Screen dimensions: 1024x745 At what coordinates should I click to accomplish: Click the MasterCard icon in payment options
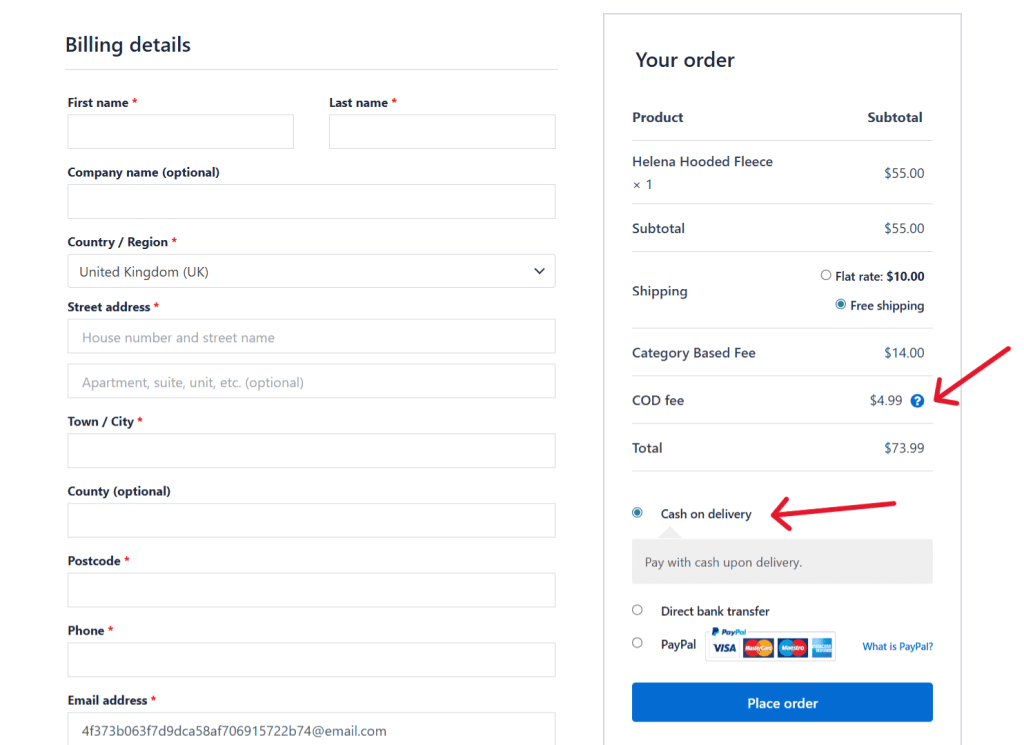[x=759, y=647]
